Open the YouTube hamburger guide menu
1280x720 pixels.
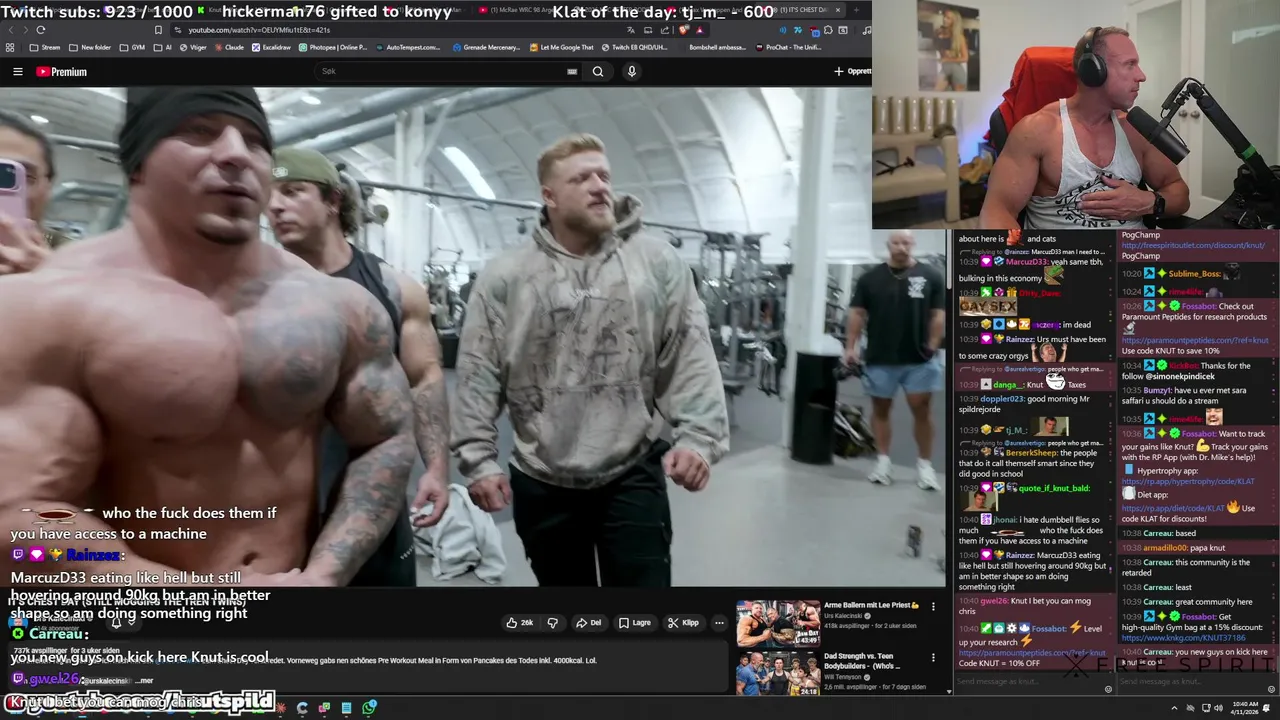coord(18,71)
